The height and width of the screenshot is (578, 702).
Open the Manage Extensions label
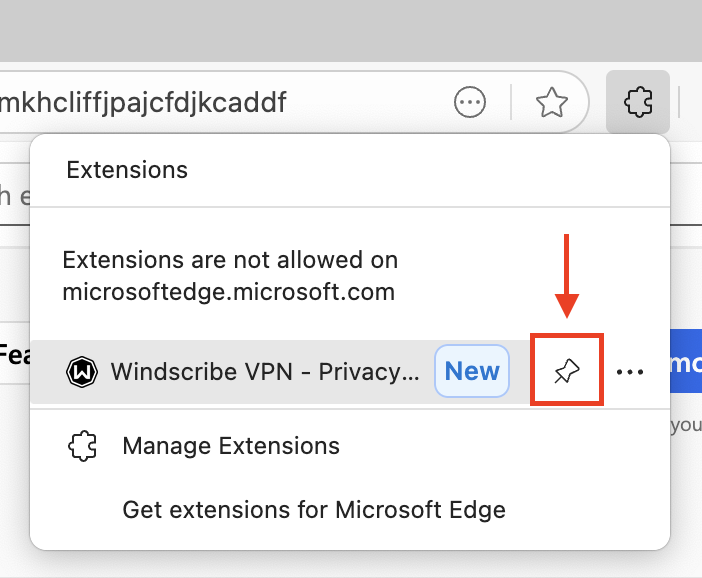point(230,446)
